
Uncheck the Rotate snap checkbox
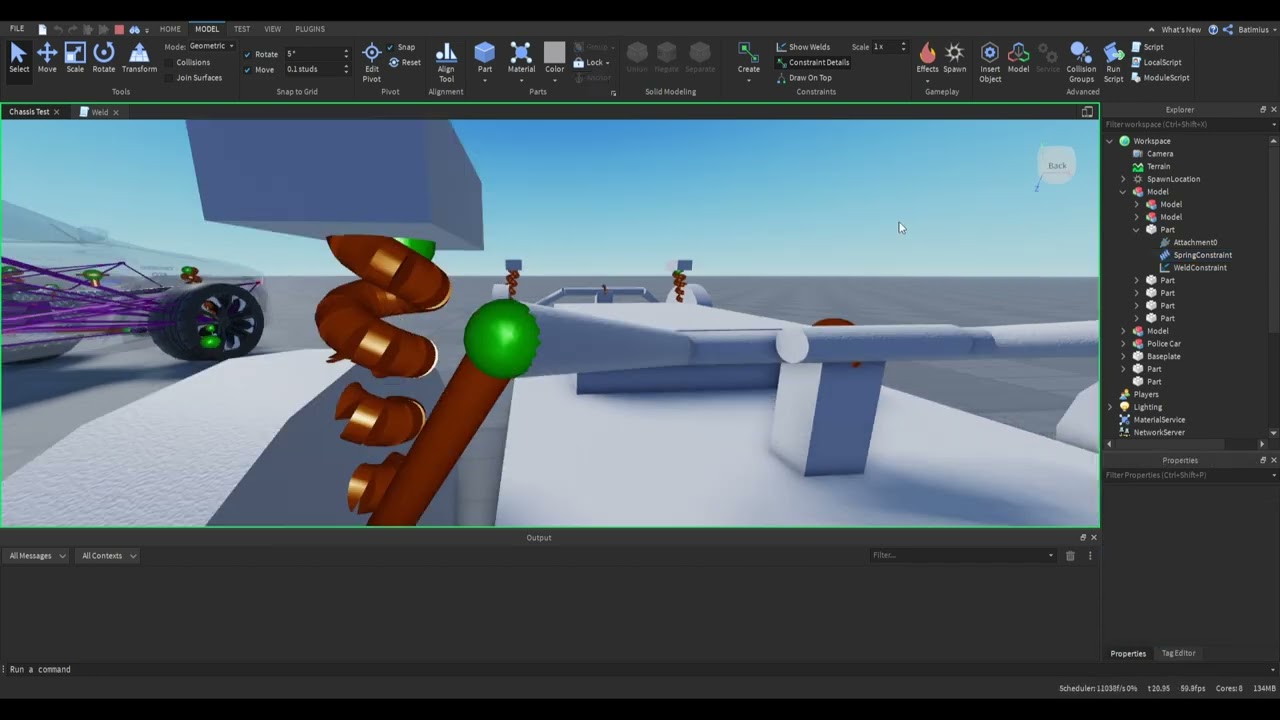[x=248, y=54]
